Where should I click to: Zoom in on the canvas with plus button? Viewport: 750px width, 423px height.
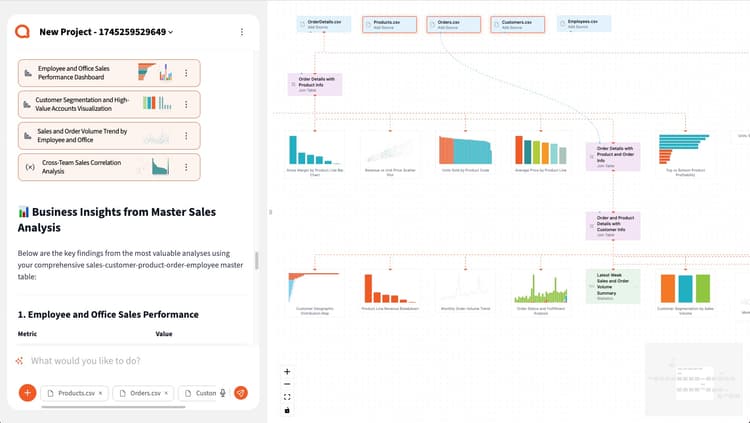(x=287, y=371)
